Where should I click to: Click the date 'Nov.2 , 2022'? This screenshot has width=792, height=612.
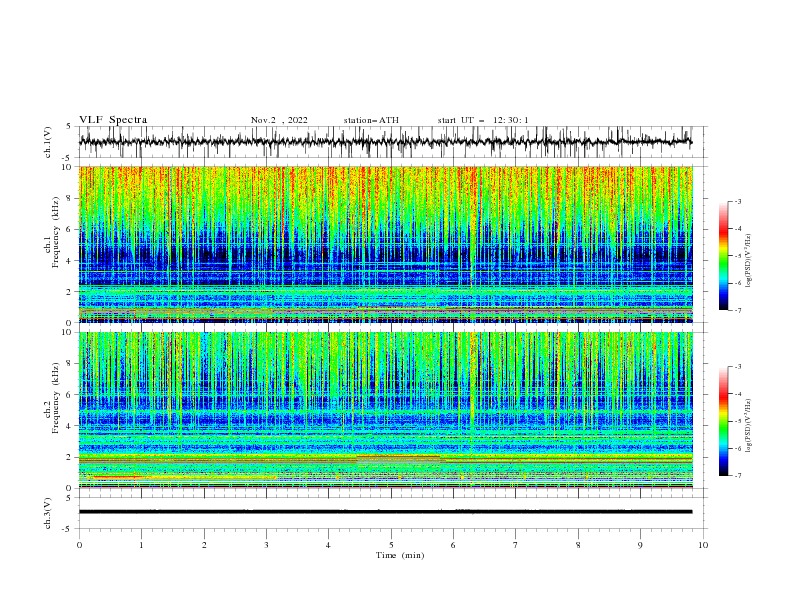click(279, 120)
